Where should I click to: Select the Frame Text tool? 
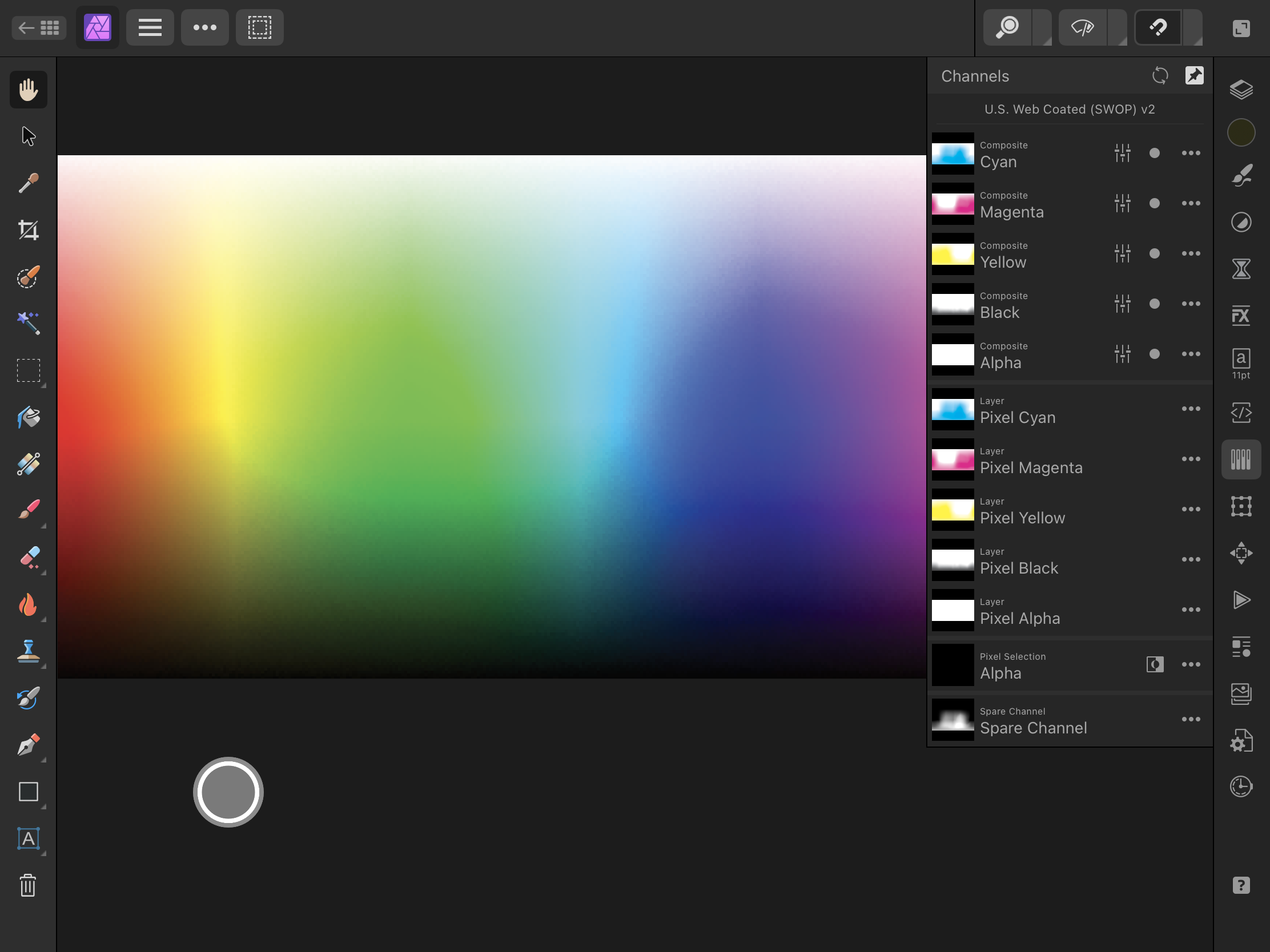(28, 839)
